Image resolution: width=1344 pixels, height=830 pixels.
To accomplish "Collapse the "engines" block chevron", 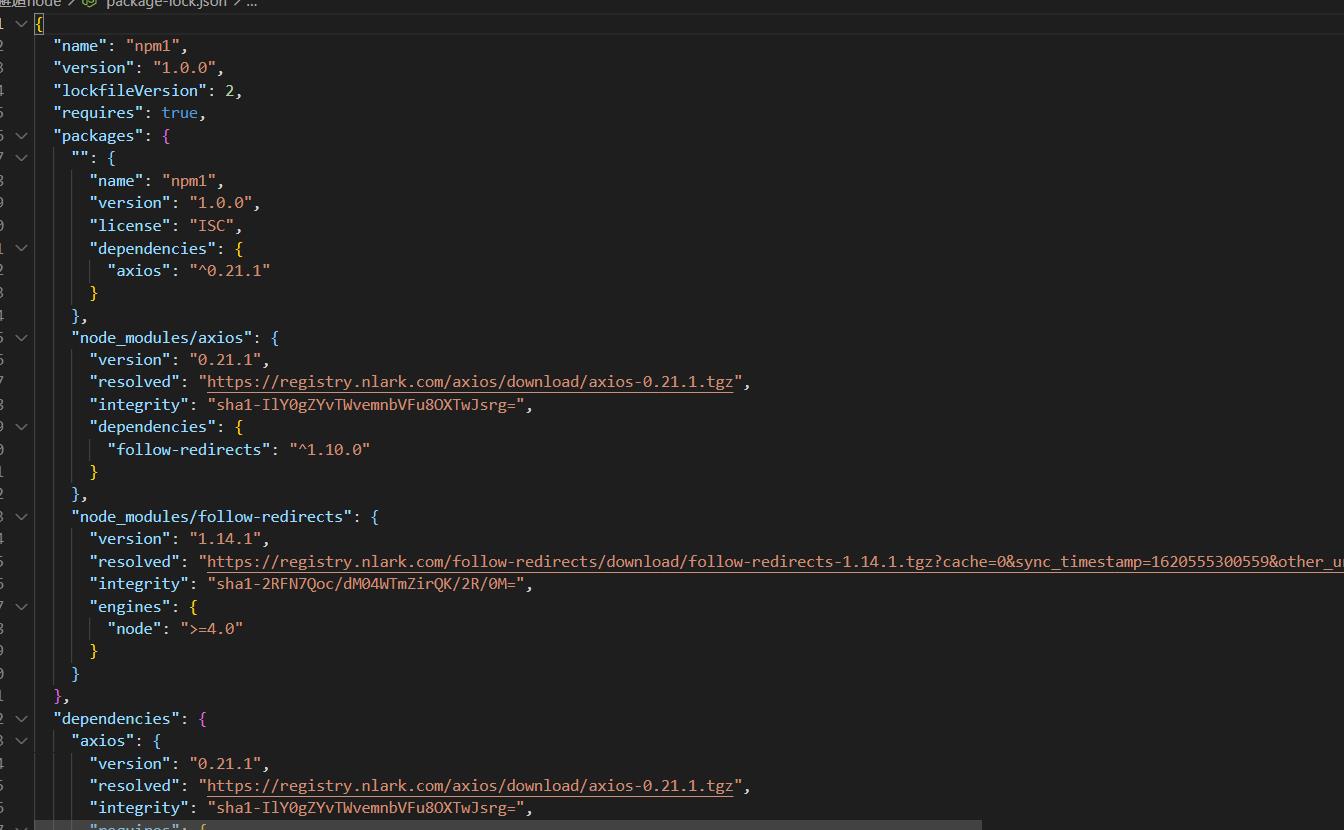I will pos(21,606).
